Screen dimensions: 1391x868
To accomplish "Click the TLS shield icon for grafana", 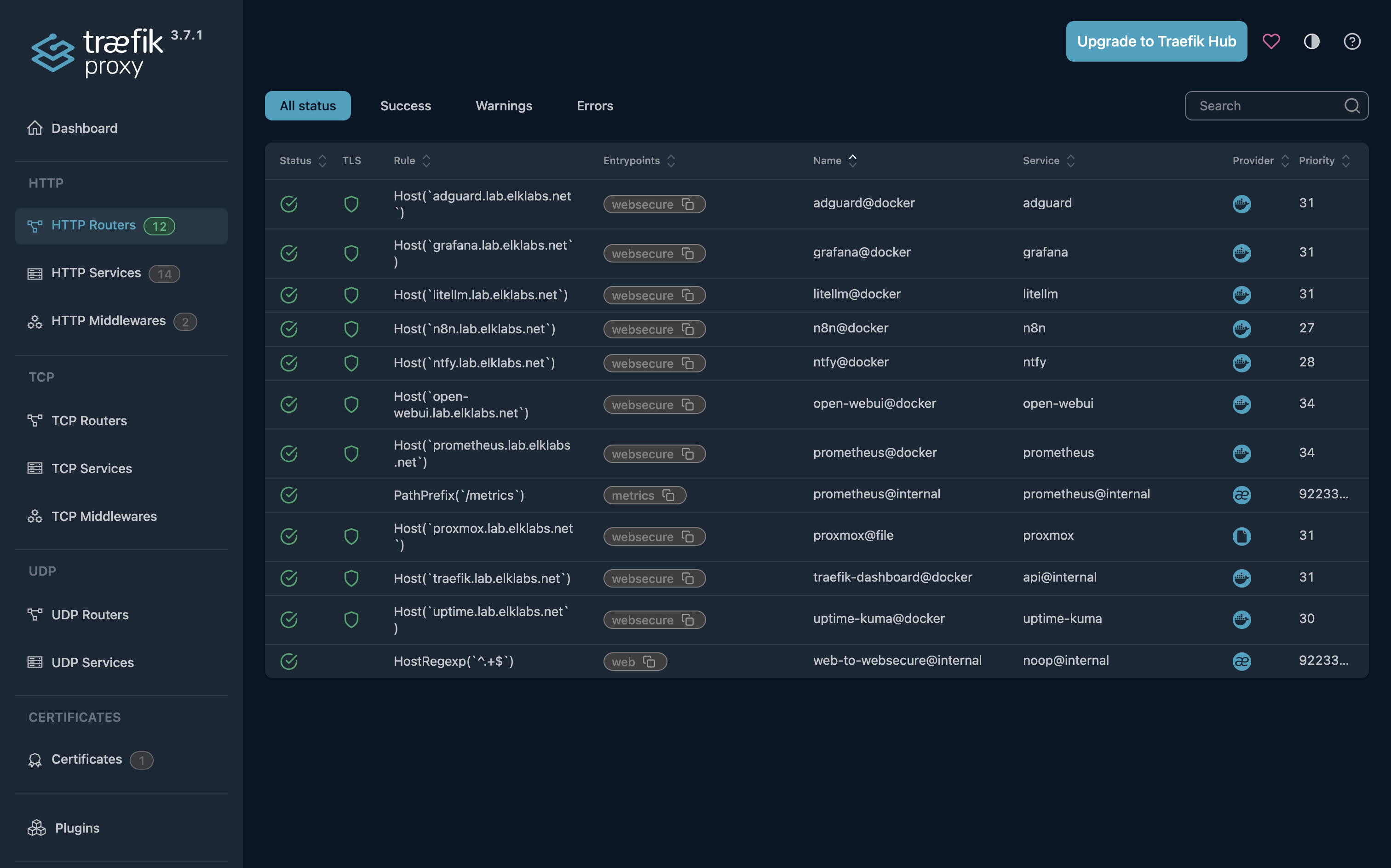I will pos(351,253).
